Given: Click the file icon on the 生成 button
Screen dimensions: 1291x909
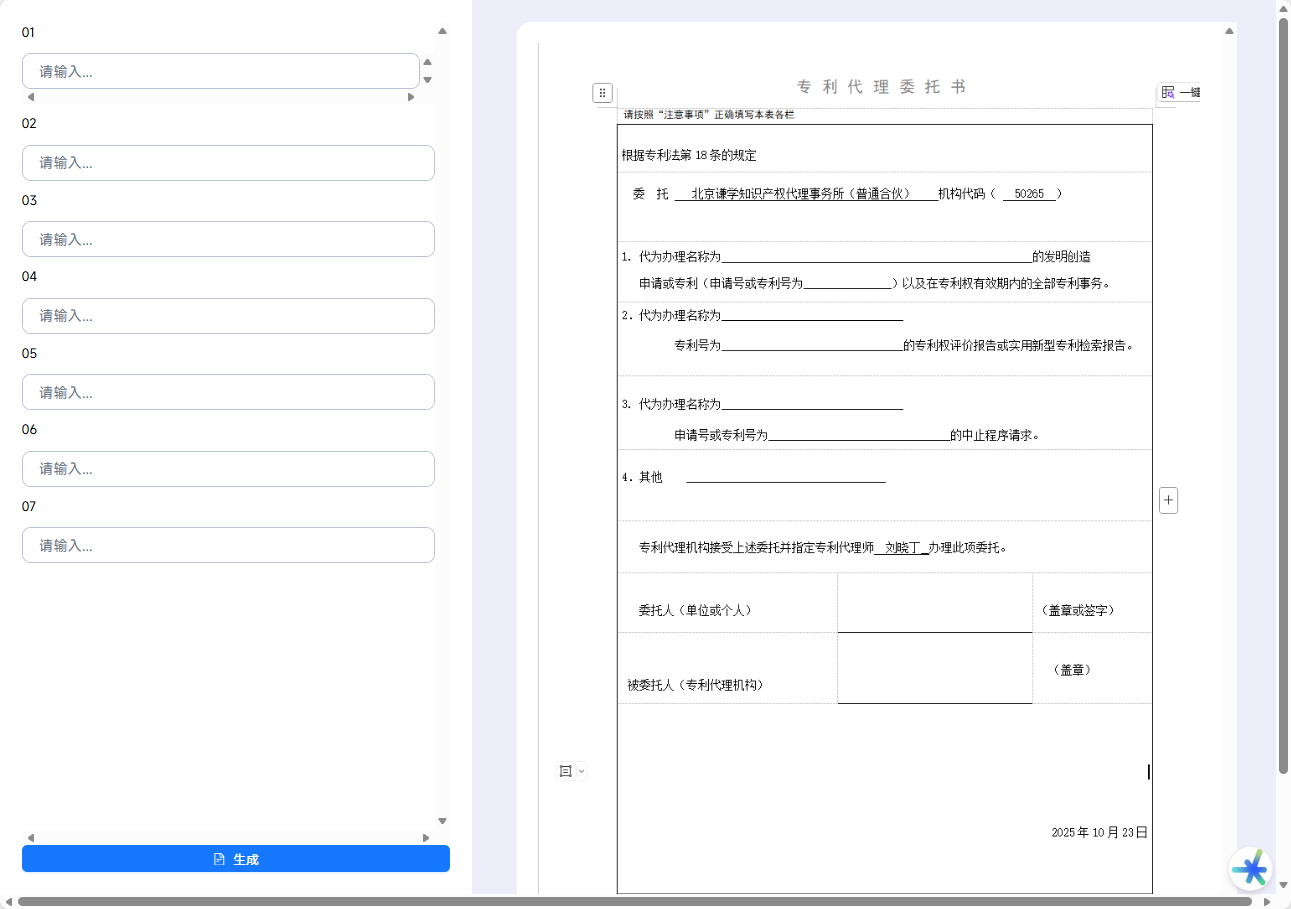Looking at the screenshot, I should point(219,859).
